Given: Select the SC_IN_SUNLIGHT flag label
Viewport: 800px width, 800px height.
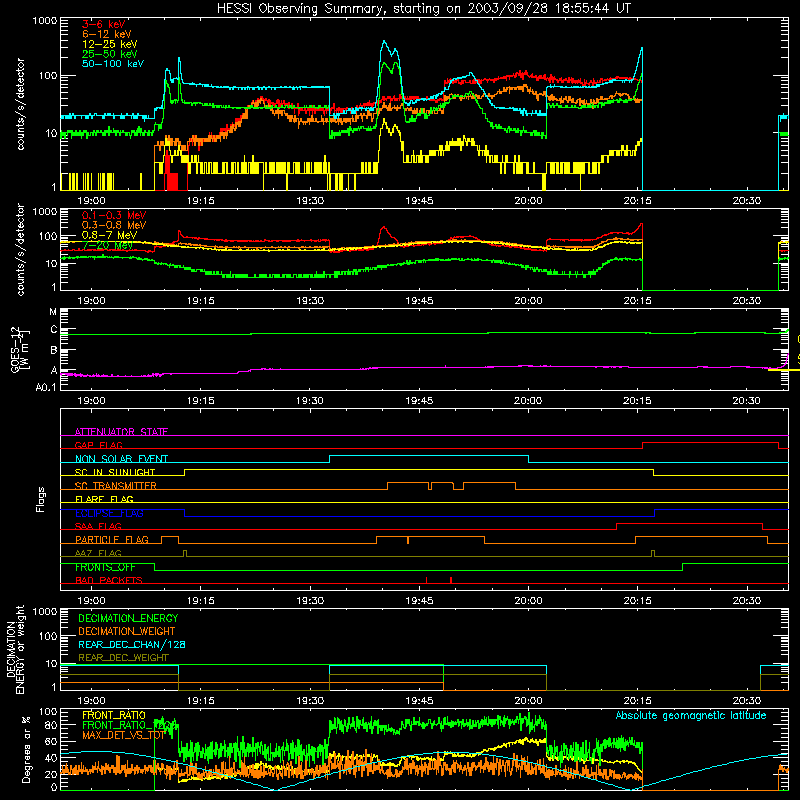Looking at the screenshot, I should tap(115, 472).
